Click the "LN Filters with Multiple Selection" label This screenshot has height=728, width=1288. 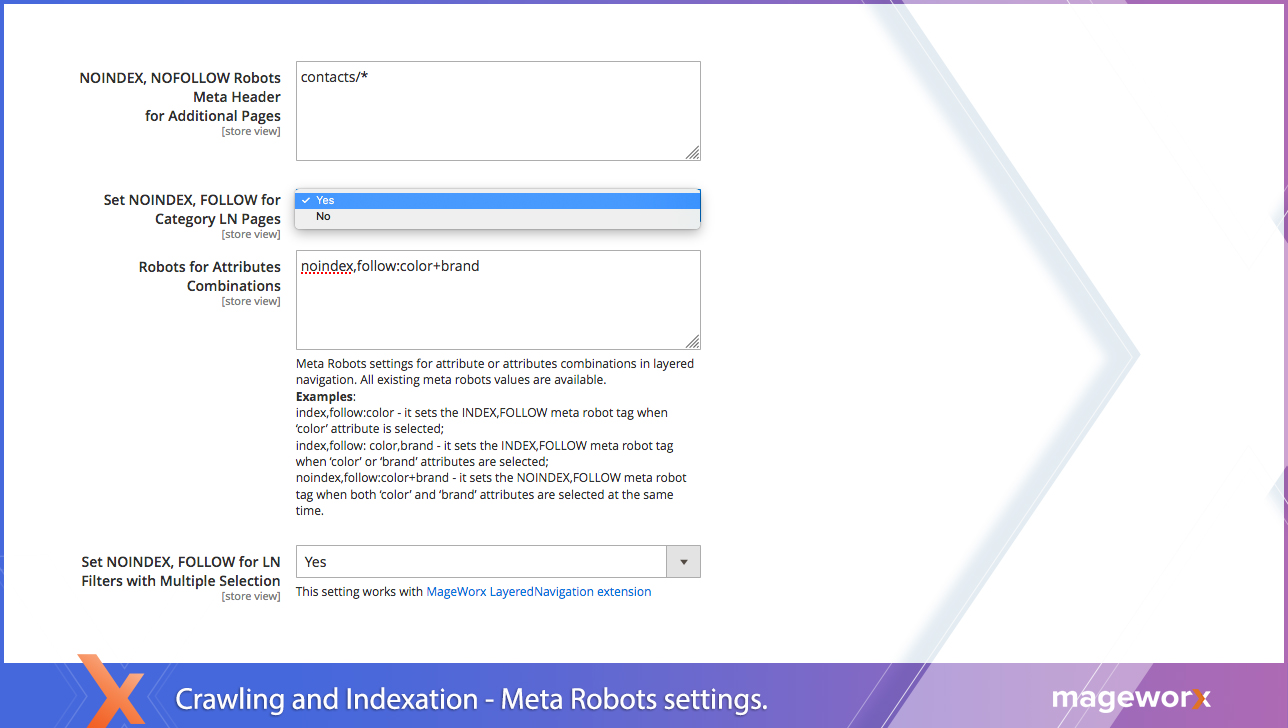click(x=180, y=571)
